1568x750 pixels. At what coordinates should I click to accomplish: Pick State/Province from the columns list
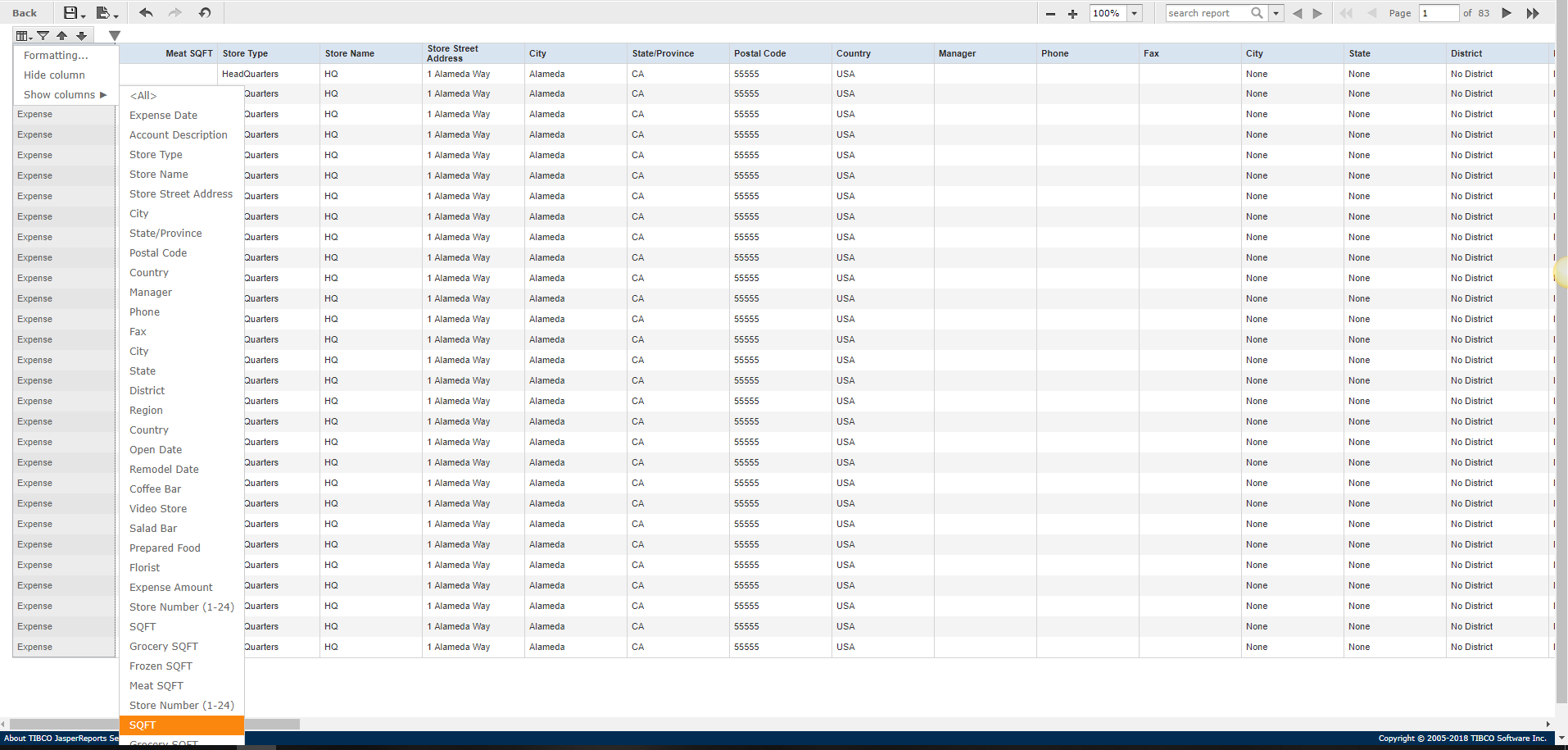182,234
